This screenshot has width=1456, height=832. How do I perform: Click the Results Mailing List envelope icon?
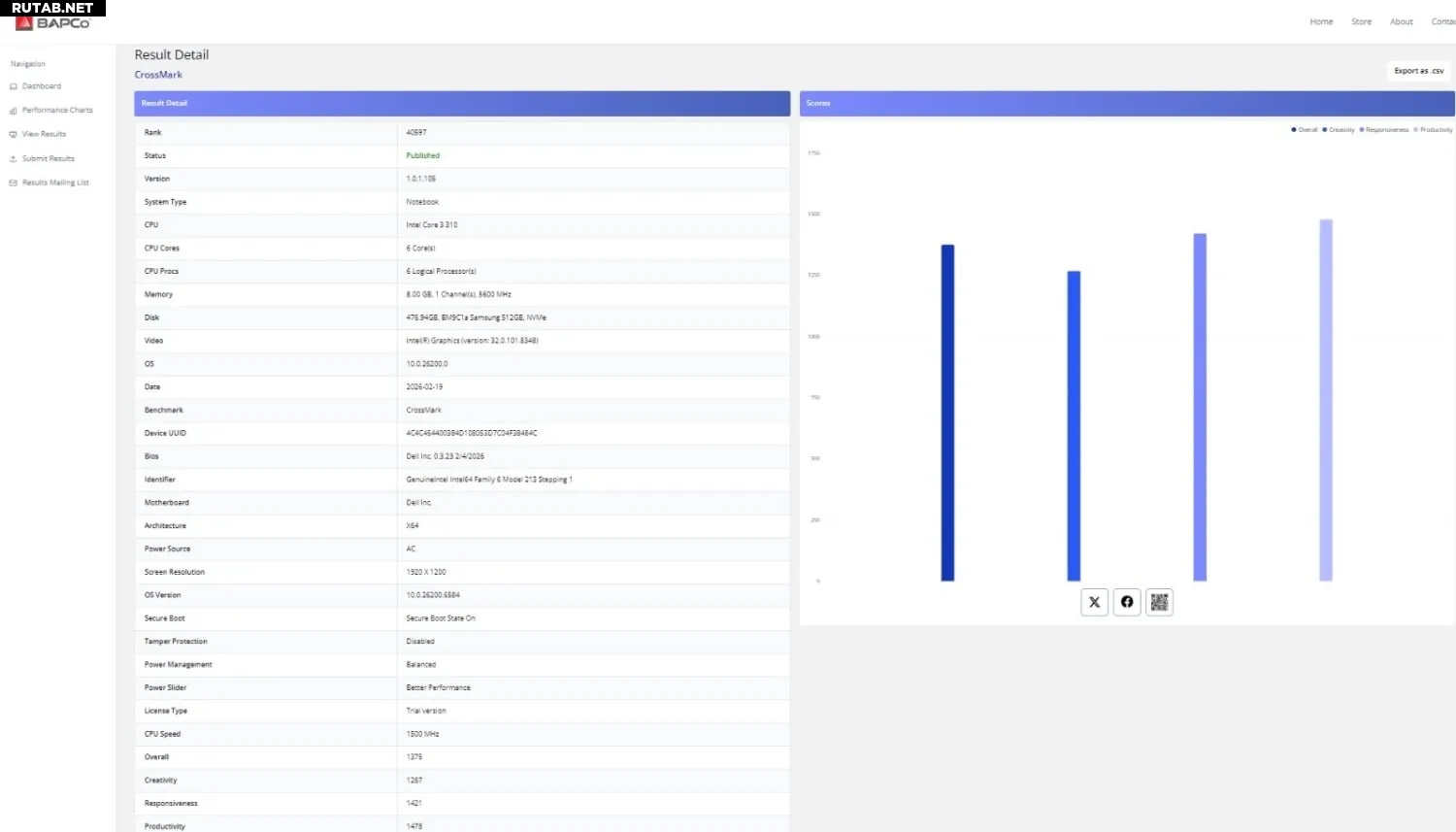(x=14, y=183)
